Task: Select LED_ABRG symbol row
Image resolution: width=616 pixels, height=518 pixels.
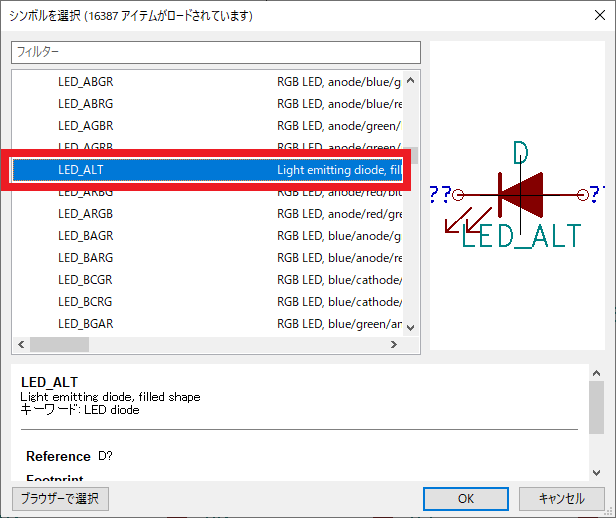Action: tap(85, 103)
